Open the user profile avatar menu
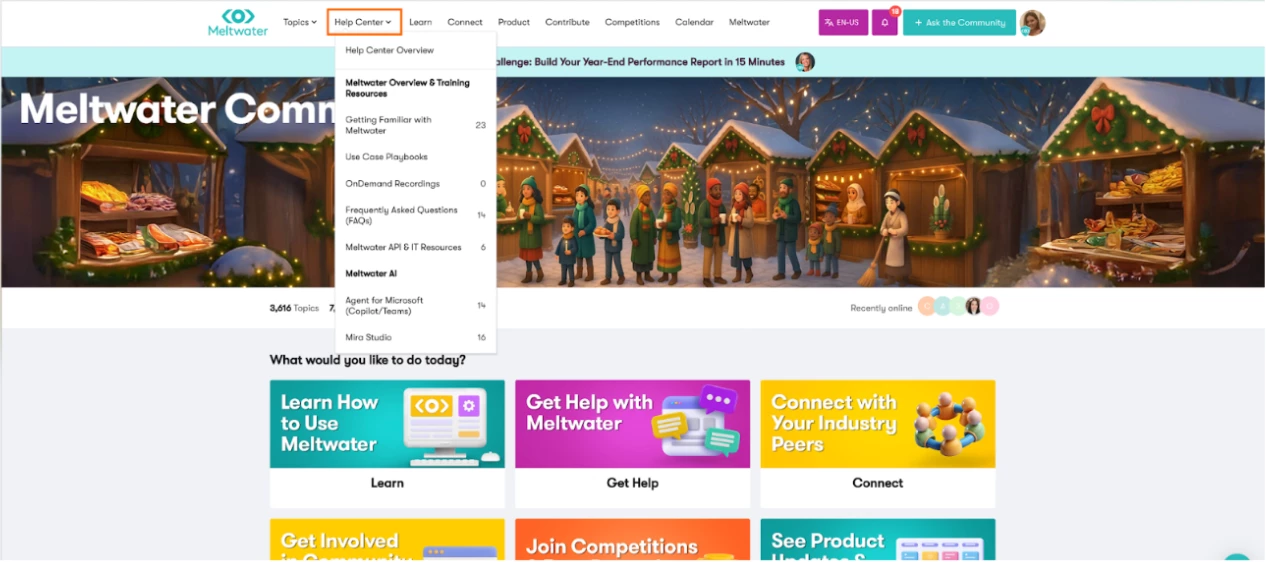 point(1033,23)
